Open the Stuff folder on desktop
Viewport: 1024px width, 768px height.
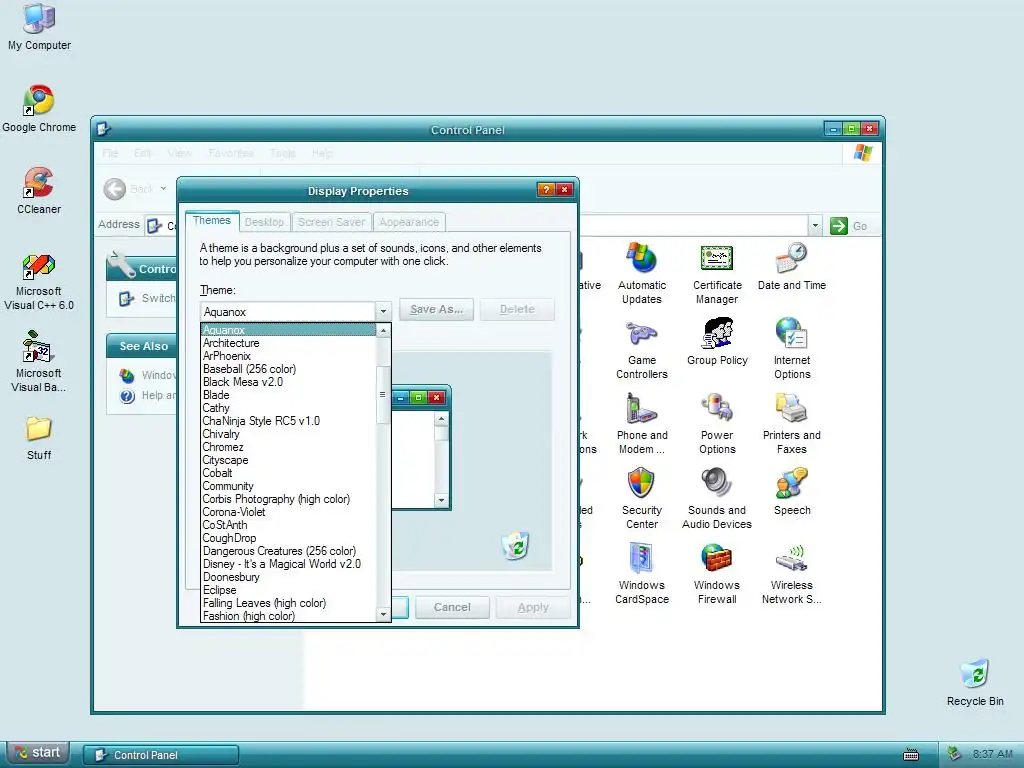pyautogui.click(x=39, y=438)
